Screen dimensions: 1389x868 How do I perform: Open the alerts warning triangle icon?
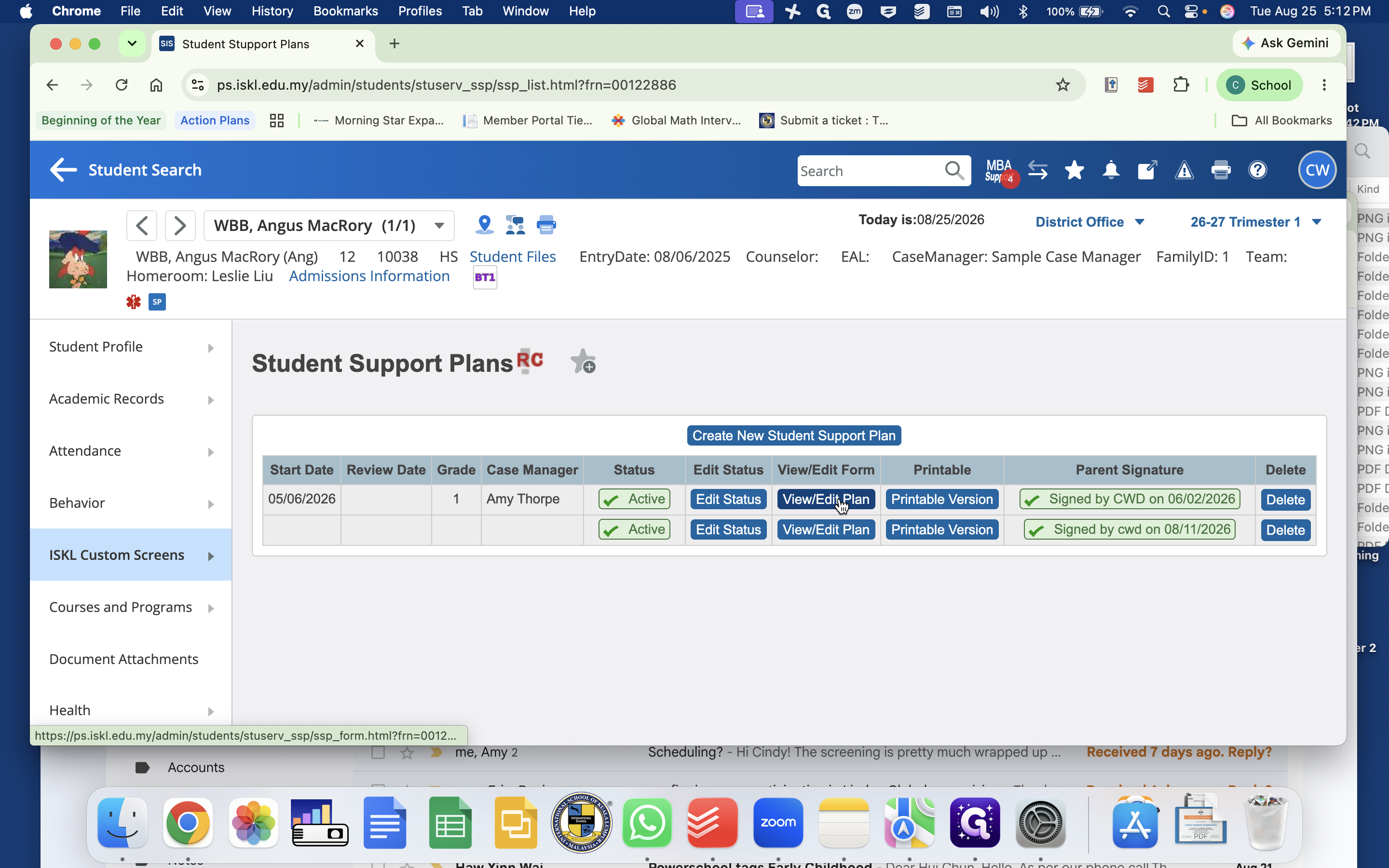(x=1184, y=171)
